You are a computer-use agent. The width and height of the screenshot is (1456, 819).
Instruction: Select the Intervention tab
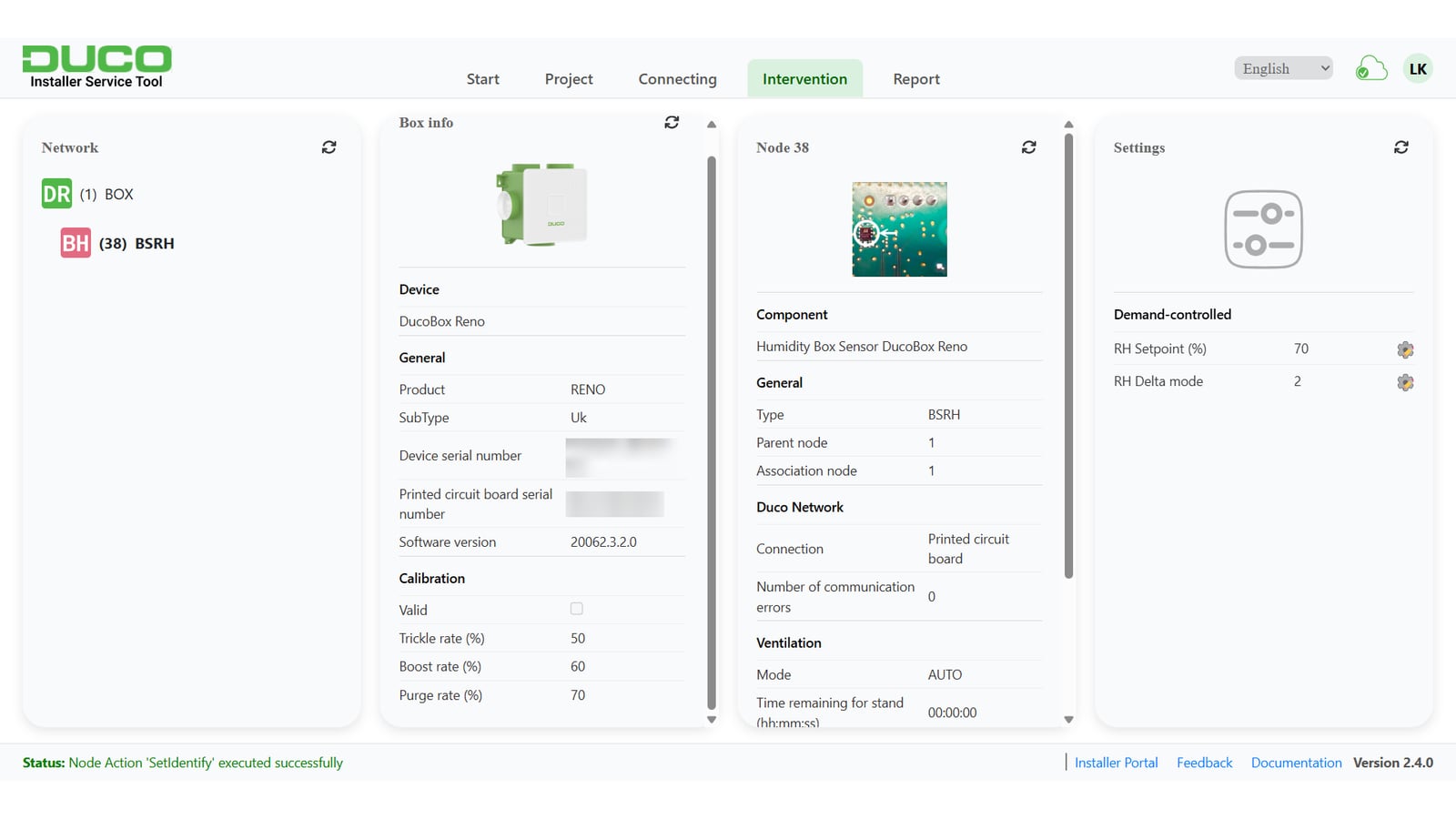coord(805,79)
